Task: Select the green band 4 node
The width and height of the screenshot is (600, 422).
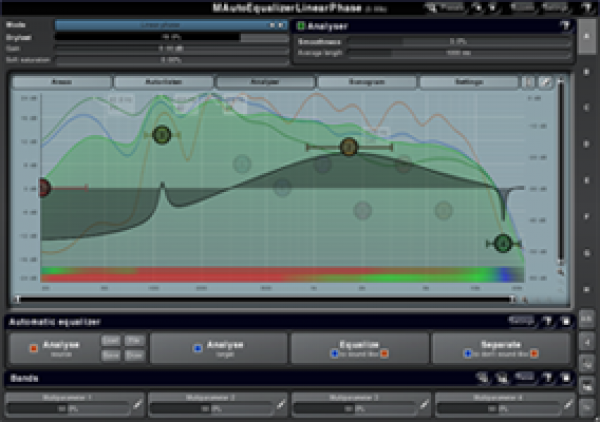Action: pos(503,243)
